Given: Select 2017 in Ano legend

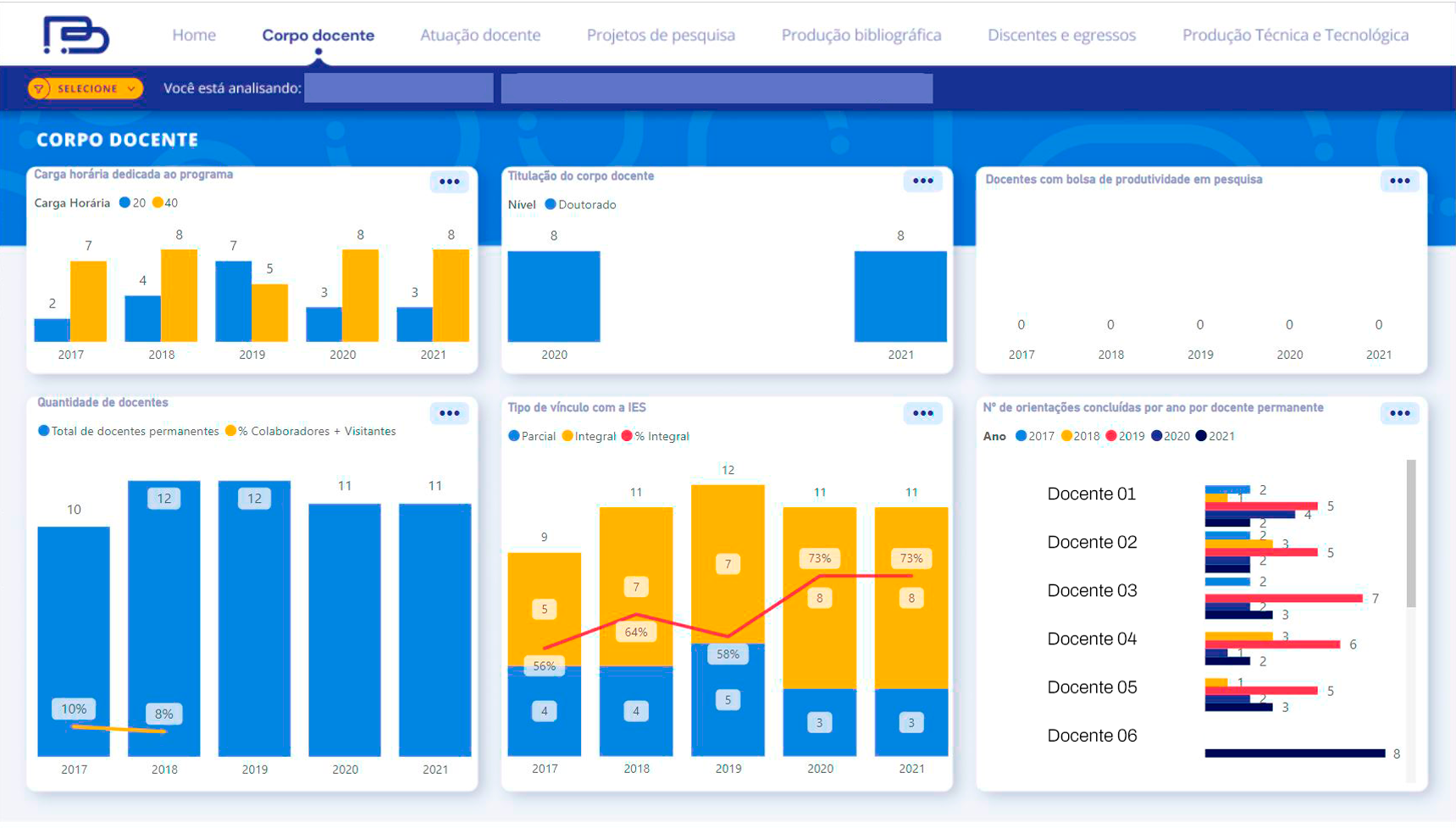Looking at the screenshot, I should point(1034,436).
